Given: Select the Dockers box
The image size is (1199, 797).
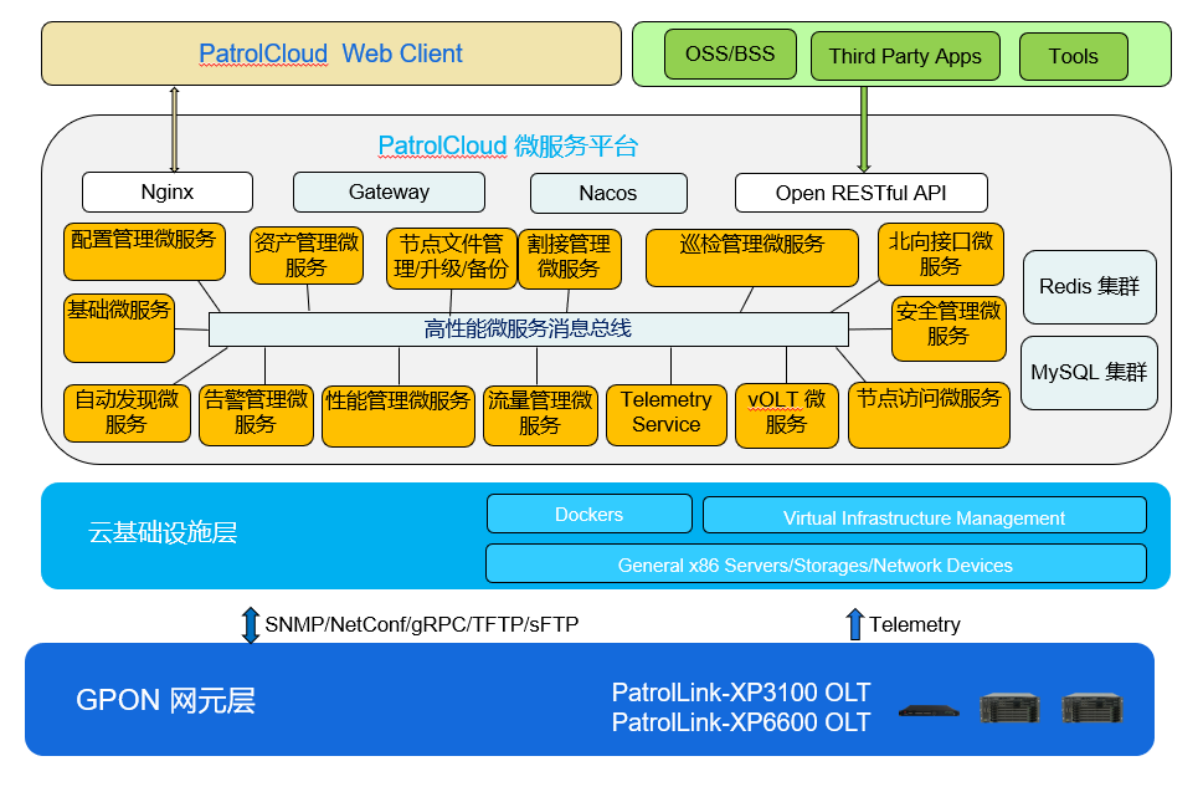Looking at the screenshot, I should (x=590, y=514).
